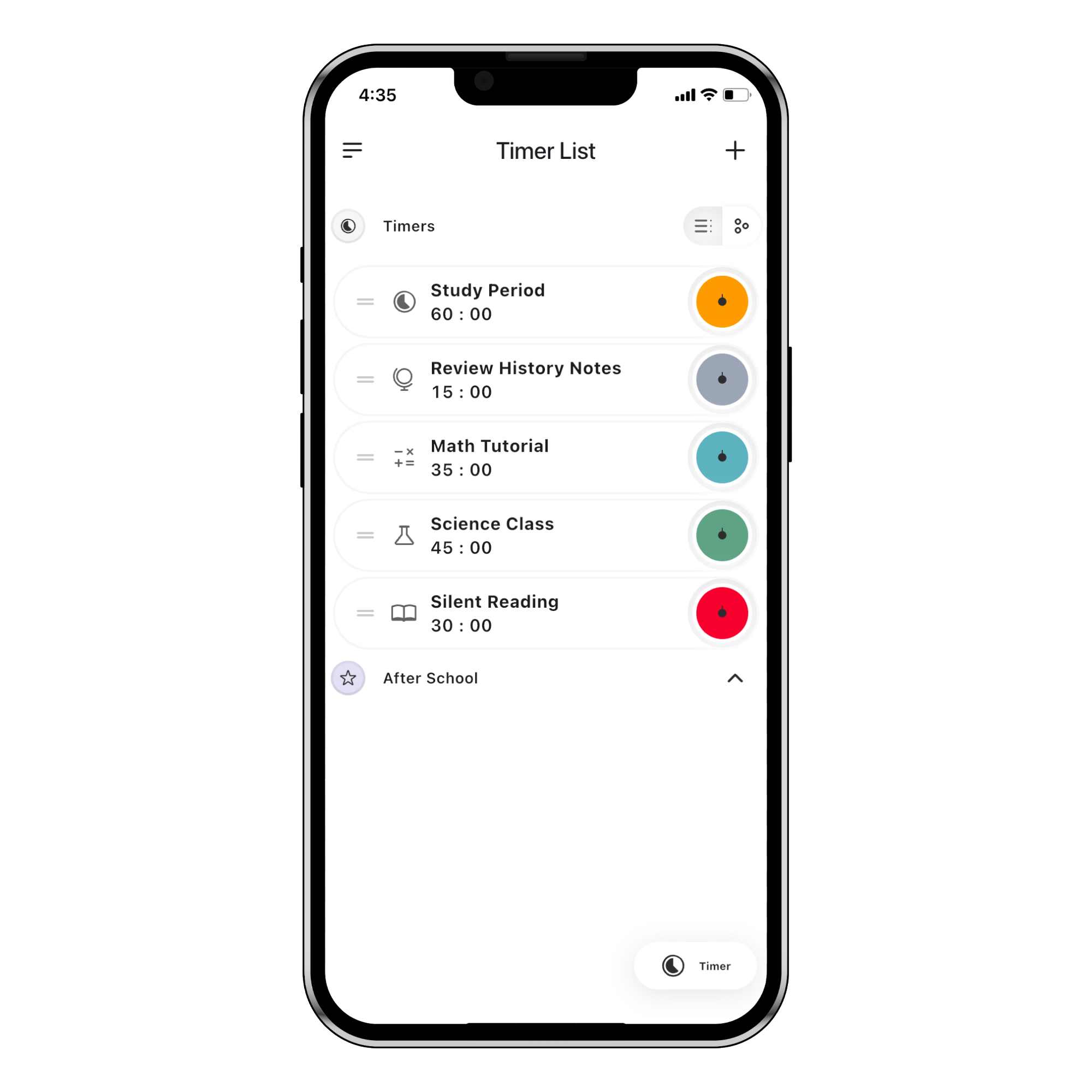The width and height of the screenshot is (1092, 1092).
Task: Click the star icon next to After School
Action: click(x=349, y=678)
